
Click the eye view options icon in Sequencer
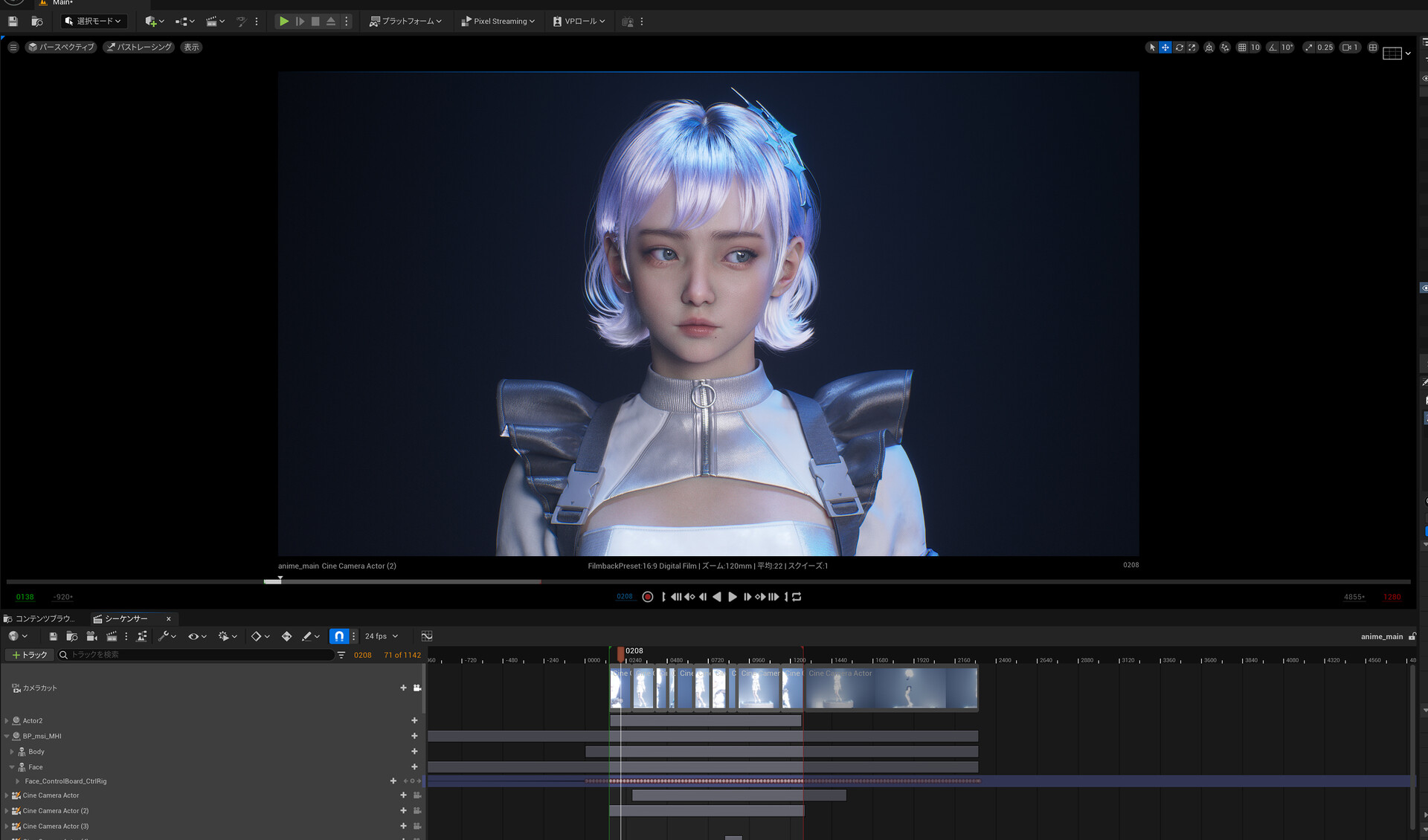[193, 636]
